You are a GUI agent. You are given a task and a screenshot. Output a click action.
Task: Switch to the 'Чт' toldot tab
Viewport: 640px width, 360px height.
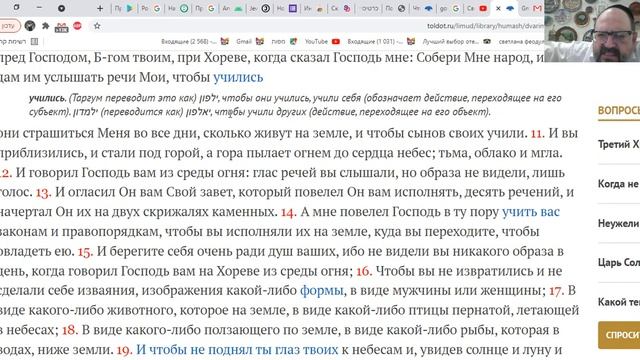(x=423, y=8)
